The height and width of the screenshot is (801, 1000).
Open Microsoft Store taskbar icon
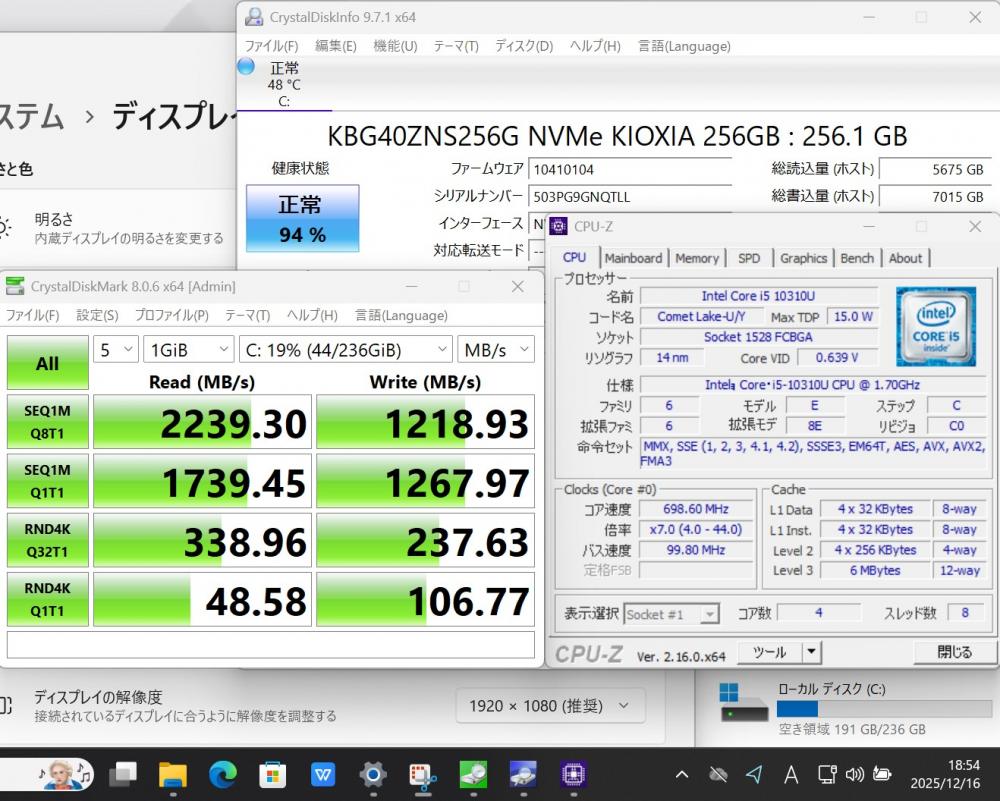[272, 775]
